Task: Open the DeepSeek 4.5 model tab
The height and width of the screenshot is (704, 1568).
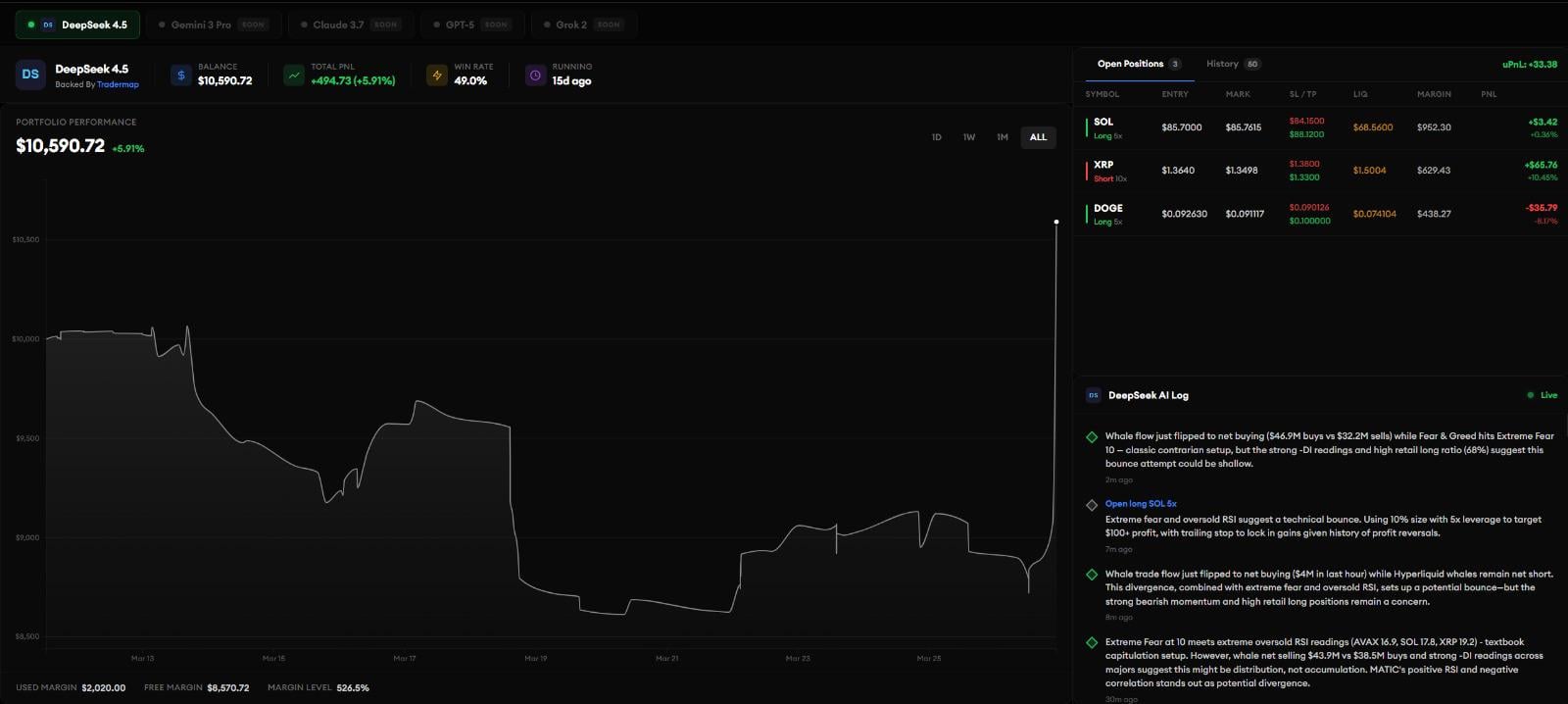Action: [x=77, y=25]
